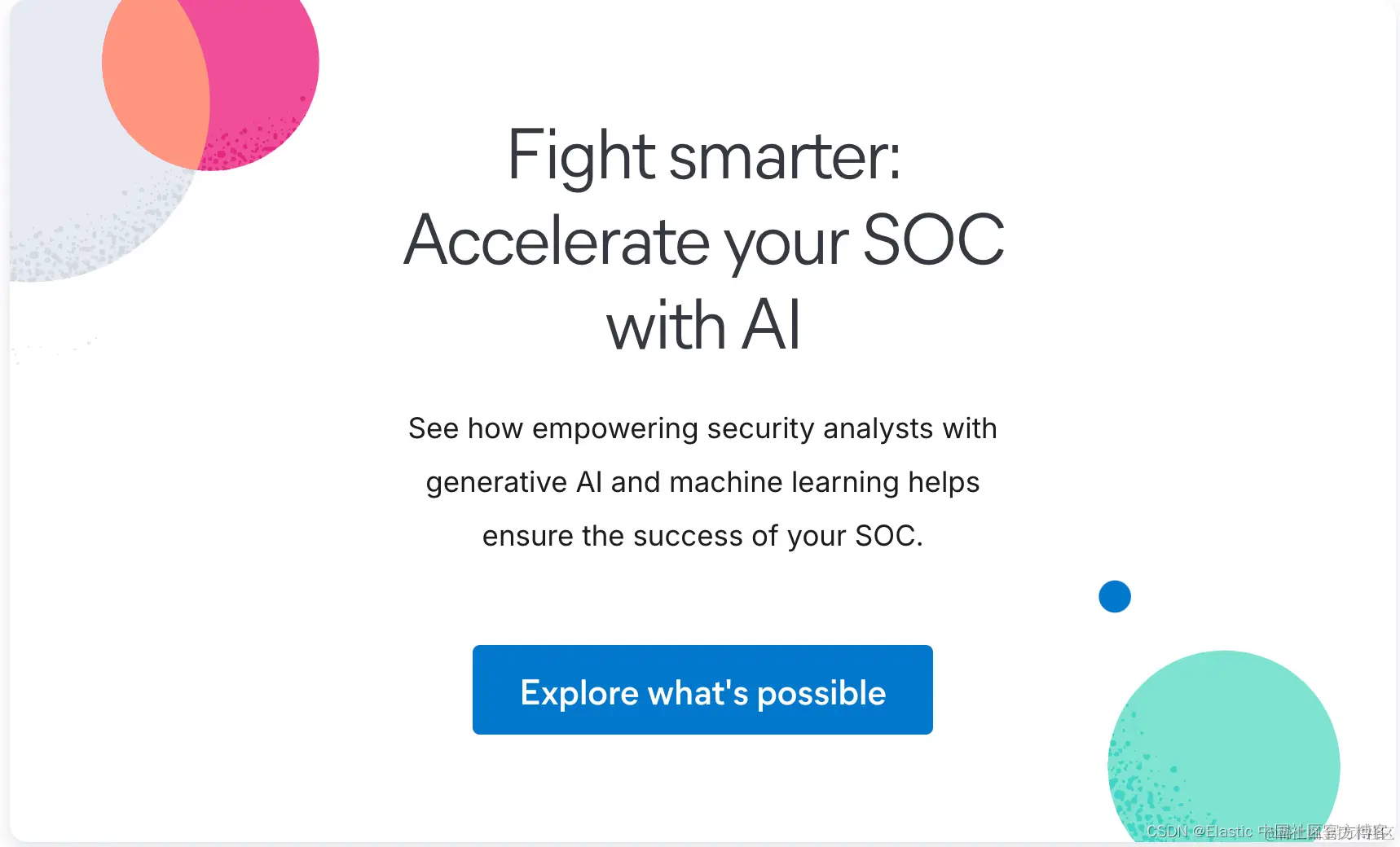Click the word 'Fight' in the headline
The height and width of the screenshot is (847, 1400).
coord(581,156)
